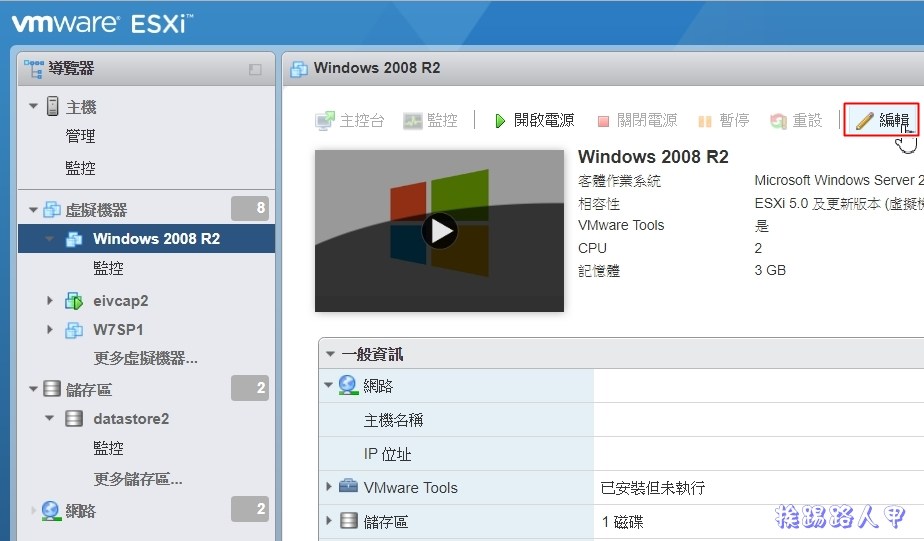Select W7SP1 virtual machine

(x=118, y=330)
